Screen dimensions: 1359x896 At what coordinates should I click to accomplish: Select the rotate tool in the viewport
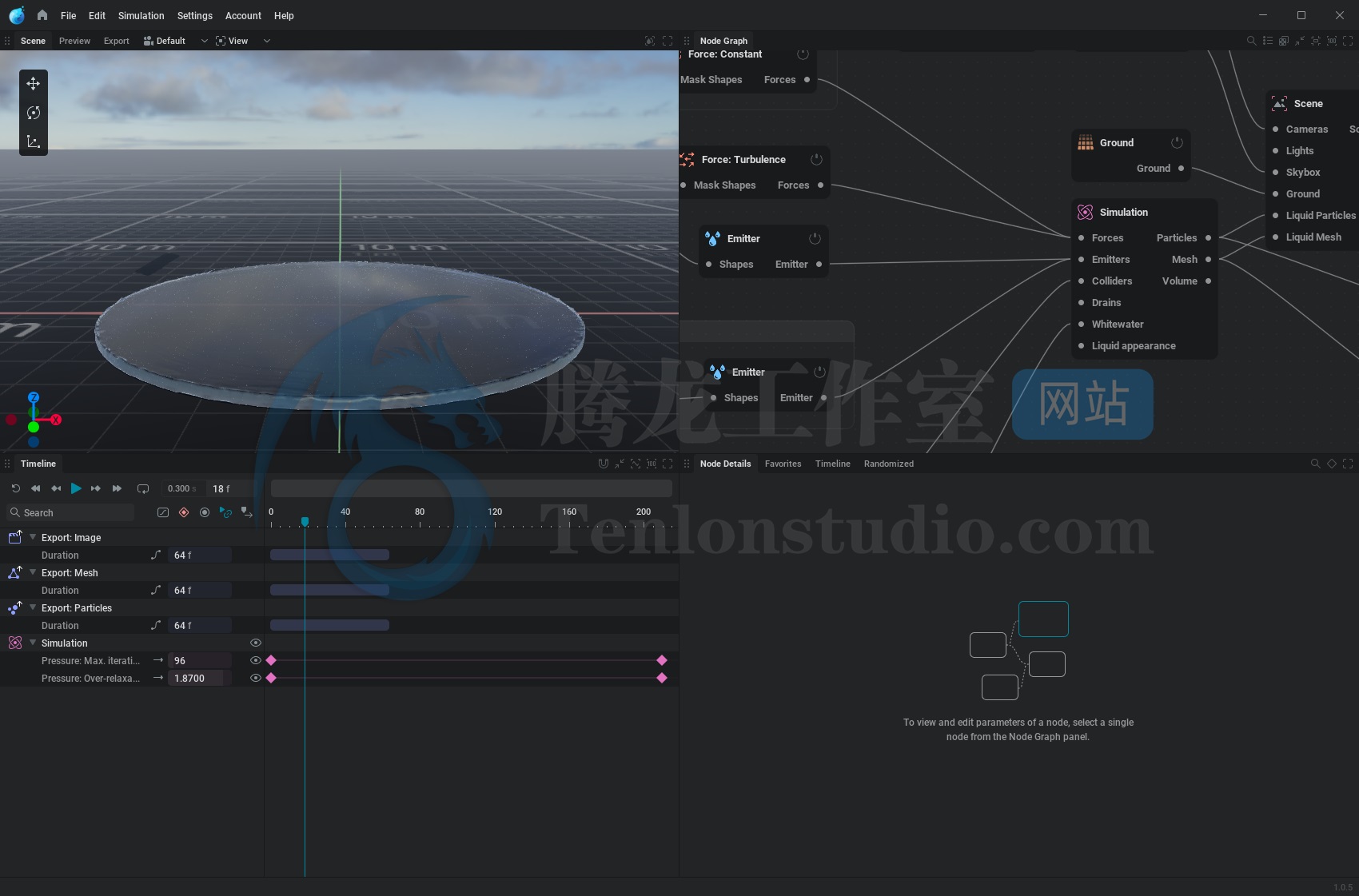tap(33, 113)
